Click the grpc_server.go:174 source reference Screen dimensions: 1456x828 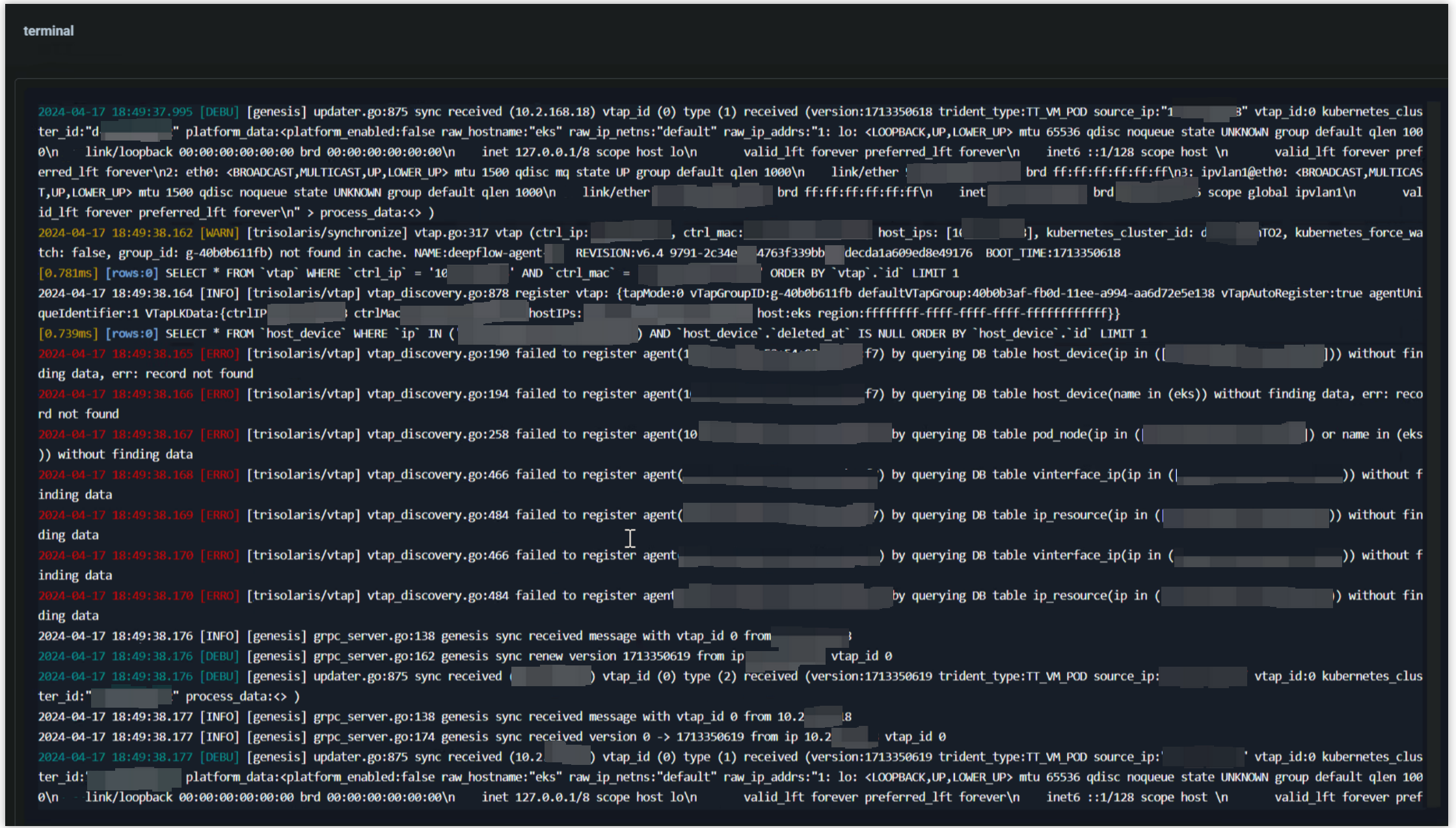[x=373, y=737]
